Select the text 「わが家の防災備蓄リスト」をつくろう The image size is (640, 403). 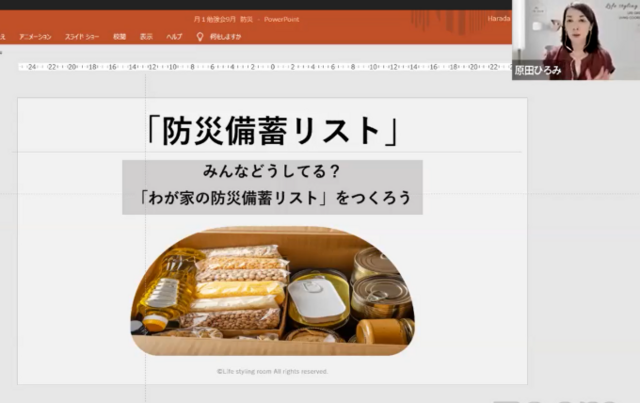(272, 198)
